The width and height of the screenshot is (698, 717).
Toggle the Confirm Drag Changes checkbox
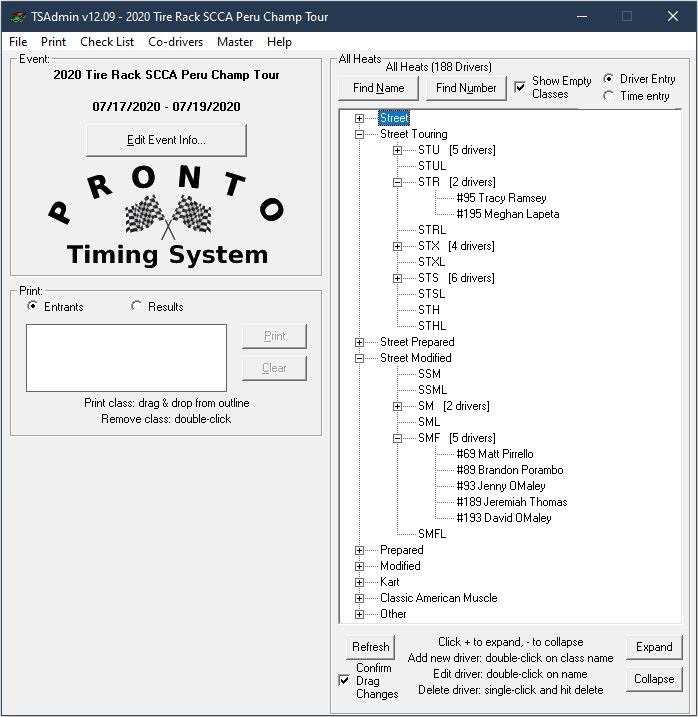point(344,680)
